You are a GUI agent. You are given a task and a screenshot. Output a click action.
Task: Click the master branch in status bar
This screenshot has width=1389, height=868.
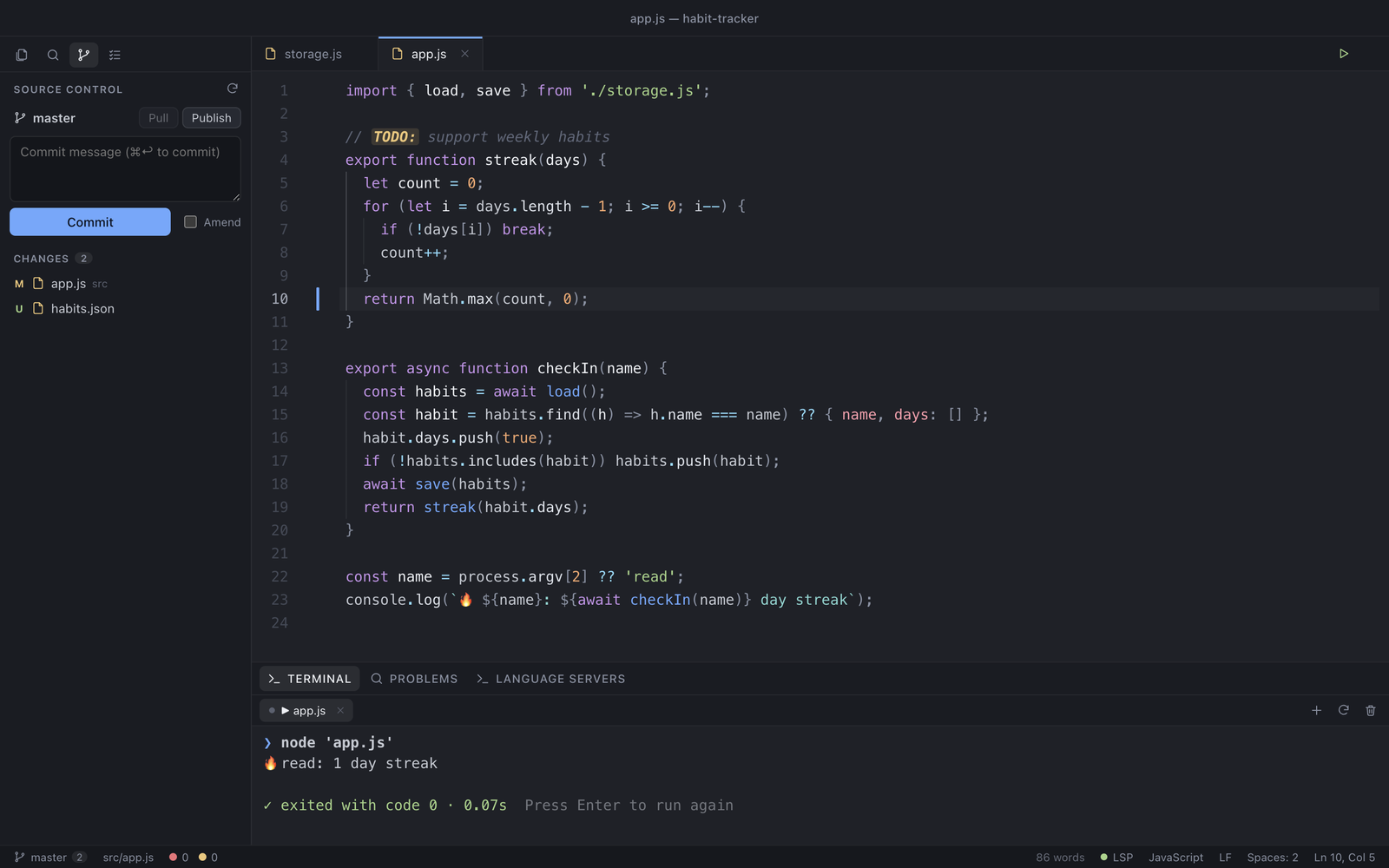[x=49, y=857]
